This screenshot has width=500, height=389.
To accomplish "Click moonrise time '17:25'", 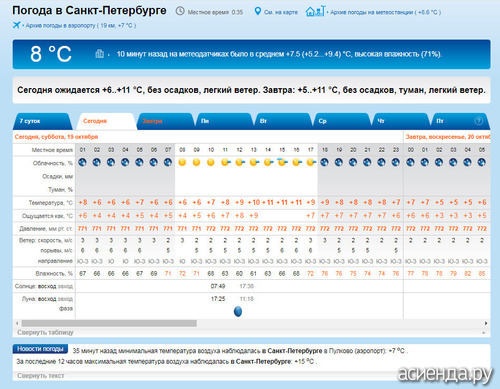I will tap(218, 299).
